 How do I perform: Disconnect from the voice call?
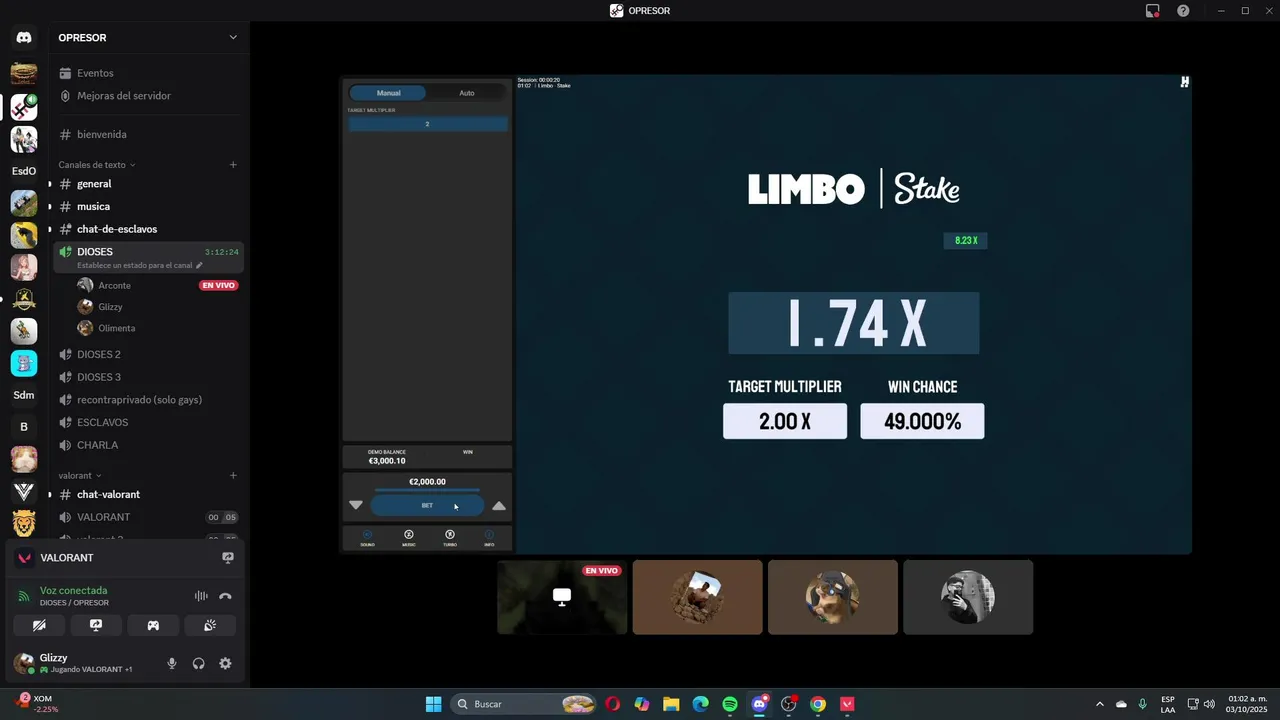click(x=226, y=596)
